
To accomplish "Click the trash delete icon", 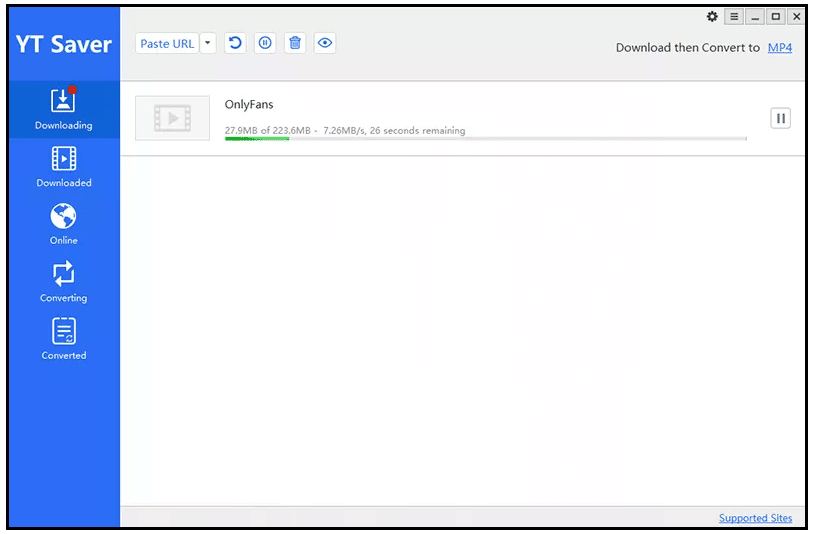I will [x=294, y=43].
